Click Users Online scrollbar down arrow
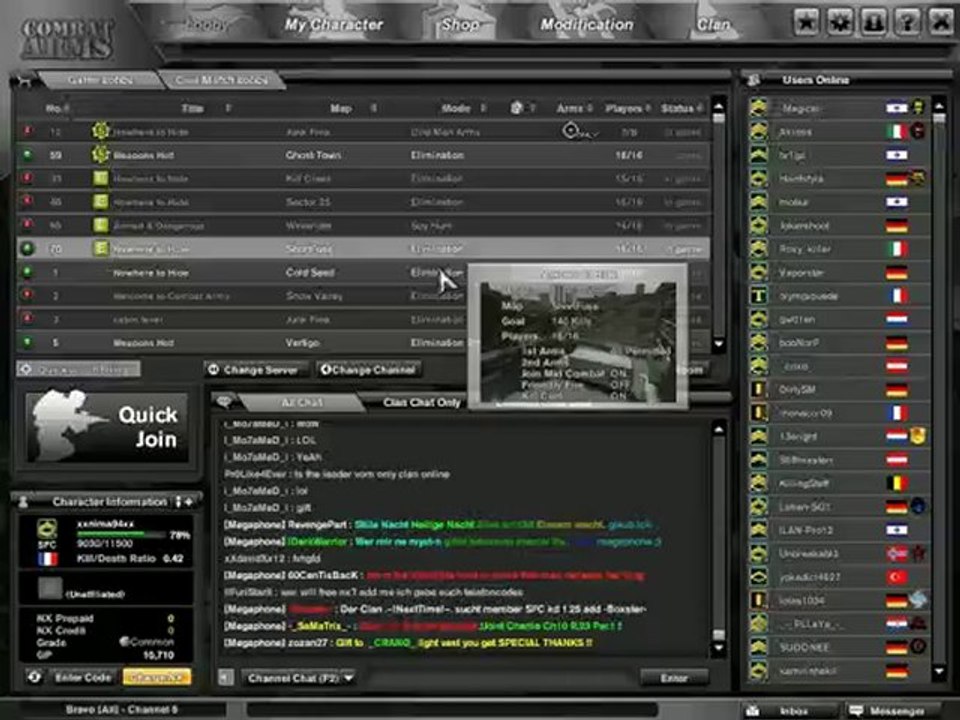 [939, 672]
